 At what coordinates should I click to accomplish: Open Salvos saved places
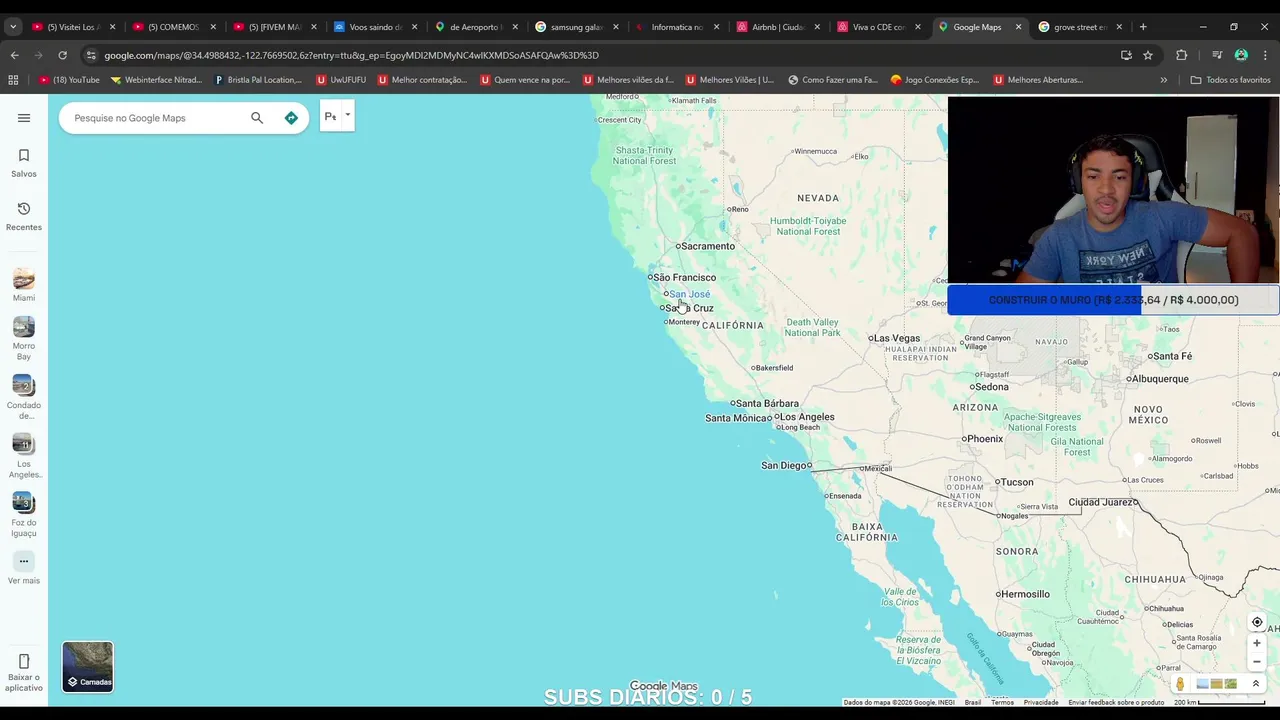pyautogui.click(x=24, y=162)
